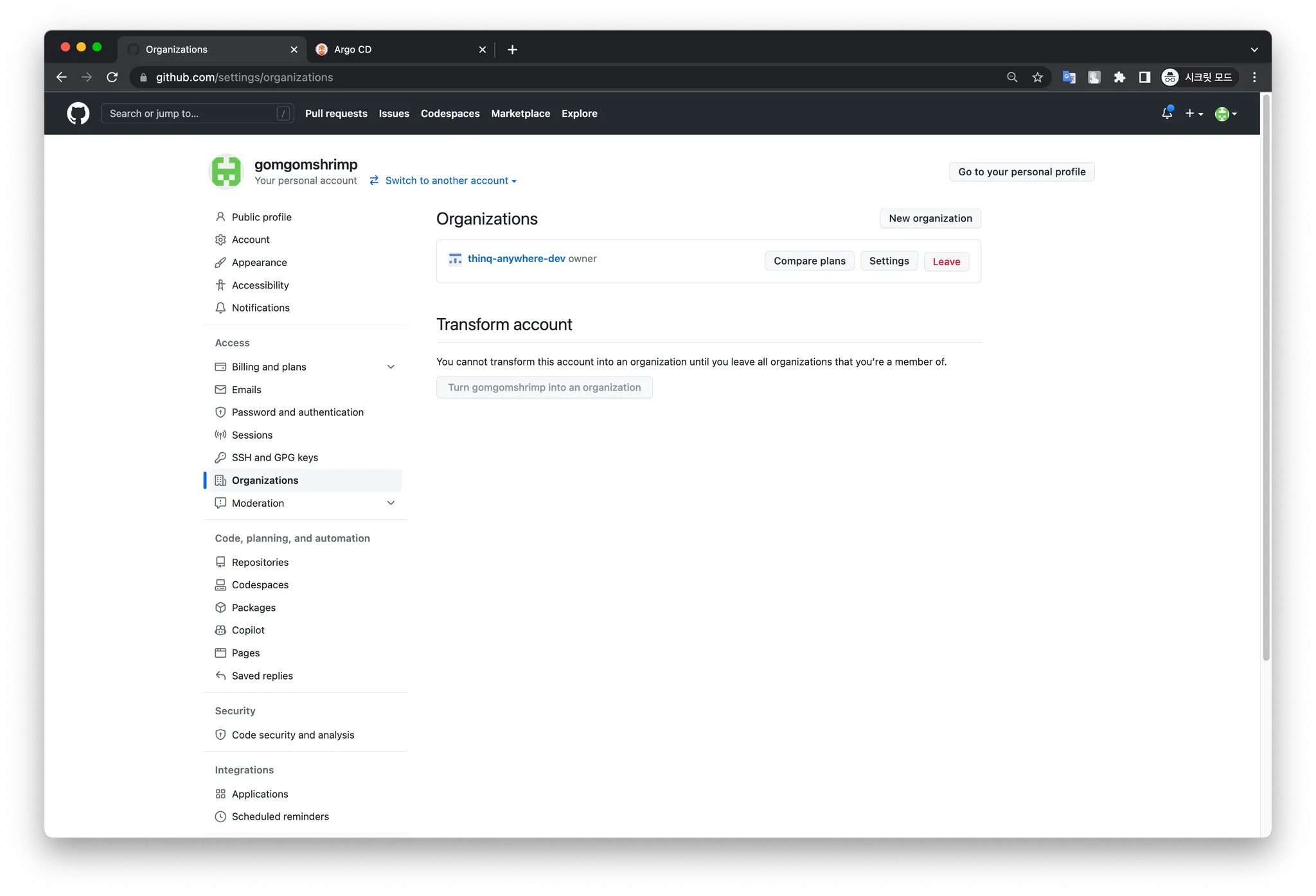The height and width of the screenshot is (896, 1316).
Task: Click the red Leave button
Action: click(x=946, y=261)
